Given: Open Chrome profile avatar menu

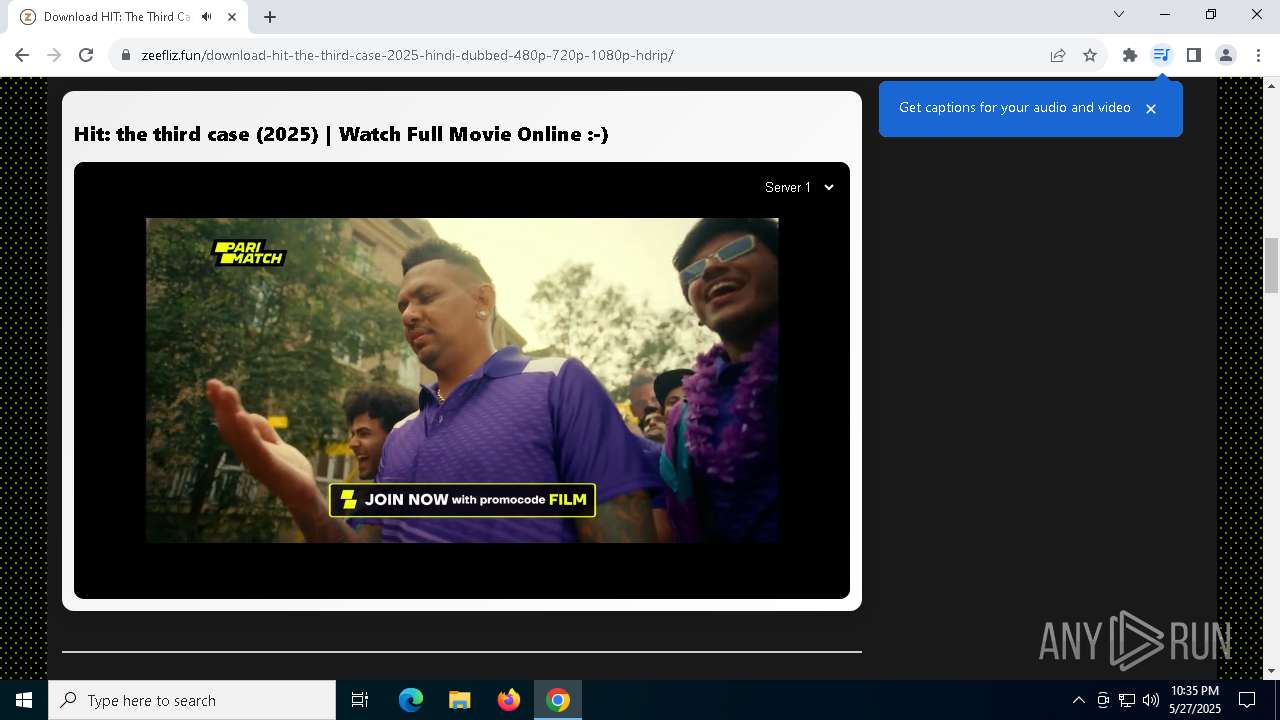Looking at the screenshot, I should (1226, 55).
